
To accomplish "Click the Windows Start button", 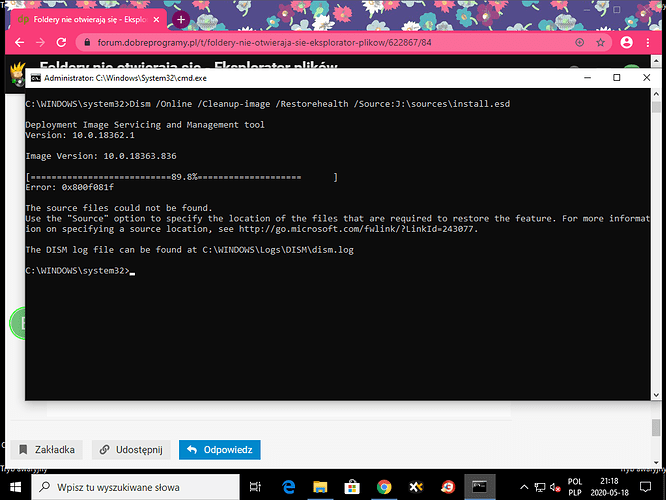I will tap(16, 486).
